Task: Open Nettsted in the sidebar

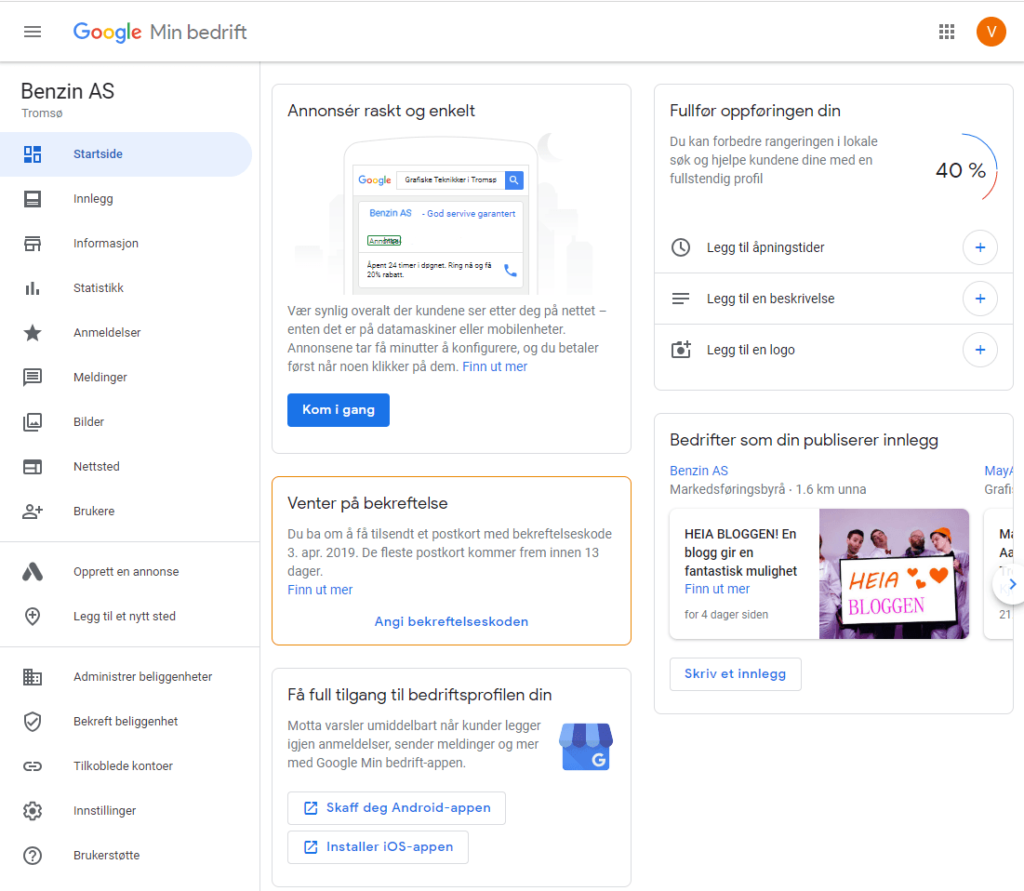Action: [96, 466]
